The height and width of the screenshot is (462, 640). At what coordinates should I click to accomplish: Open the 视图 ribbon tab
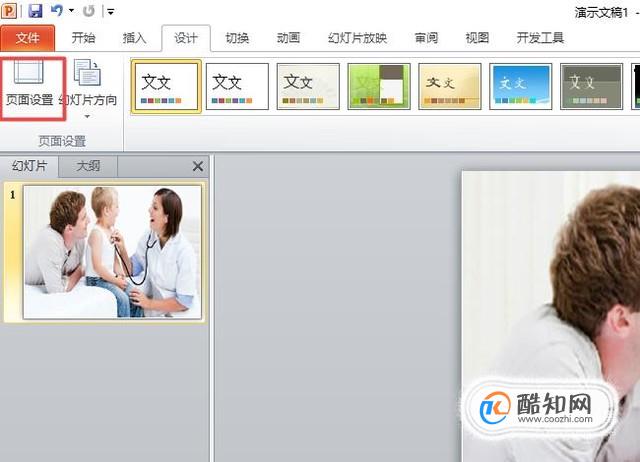[x=477, y=38]
